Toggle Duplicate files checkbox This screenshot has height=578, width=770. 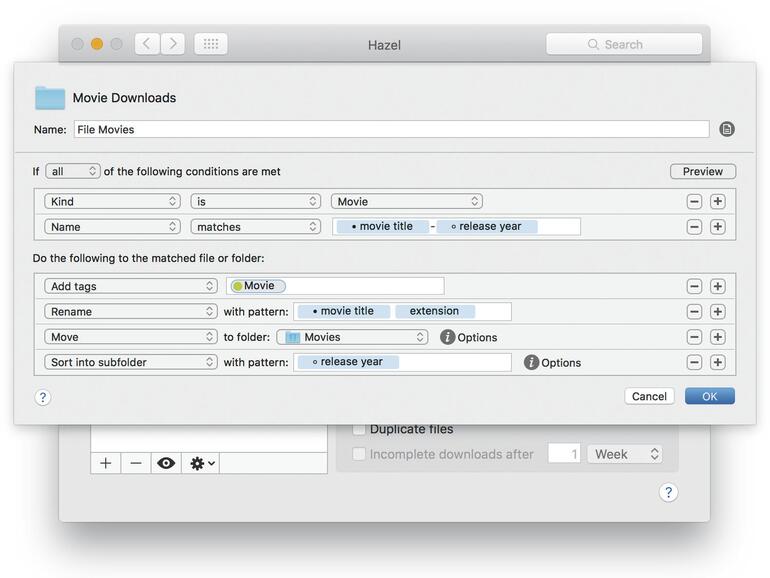[x=359, y=429]
